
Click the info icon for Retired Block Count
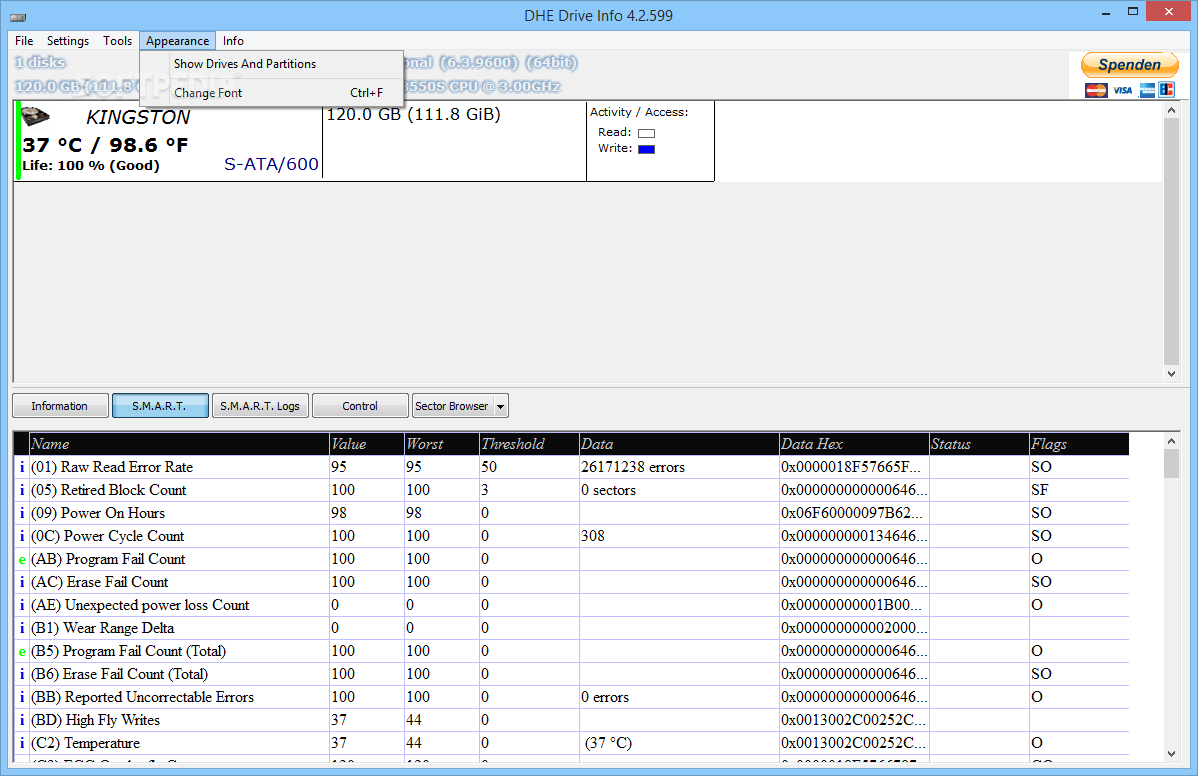coord(21,490)
